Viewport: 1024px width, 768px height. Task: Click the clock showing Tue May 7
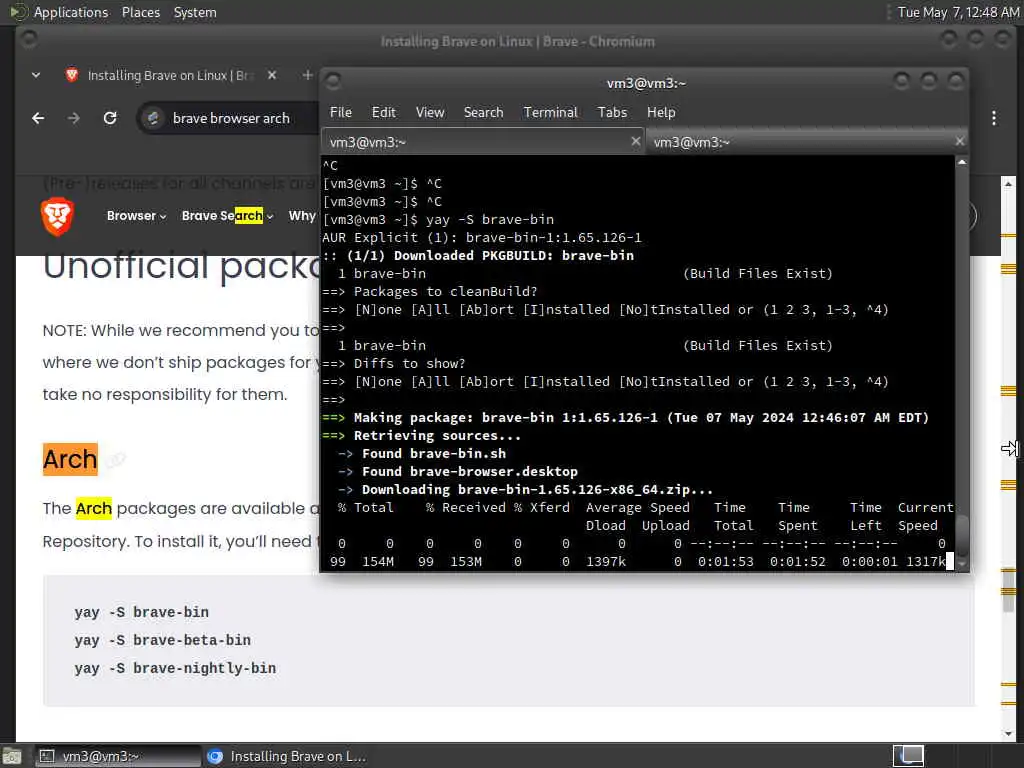958,12
